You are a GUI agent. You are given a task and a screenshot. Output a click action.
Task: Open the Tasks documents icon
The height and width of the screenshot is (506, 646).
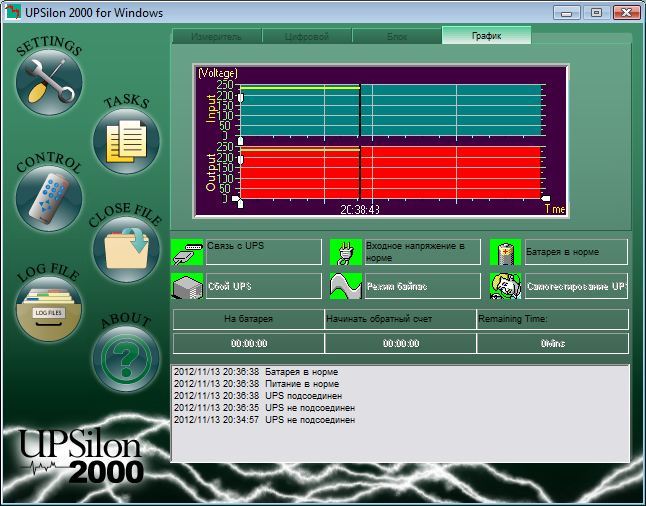126,141
